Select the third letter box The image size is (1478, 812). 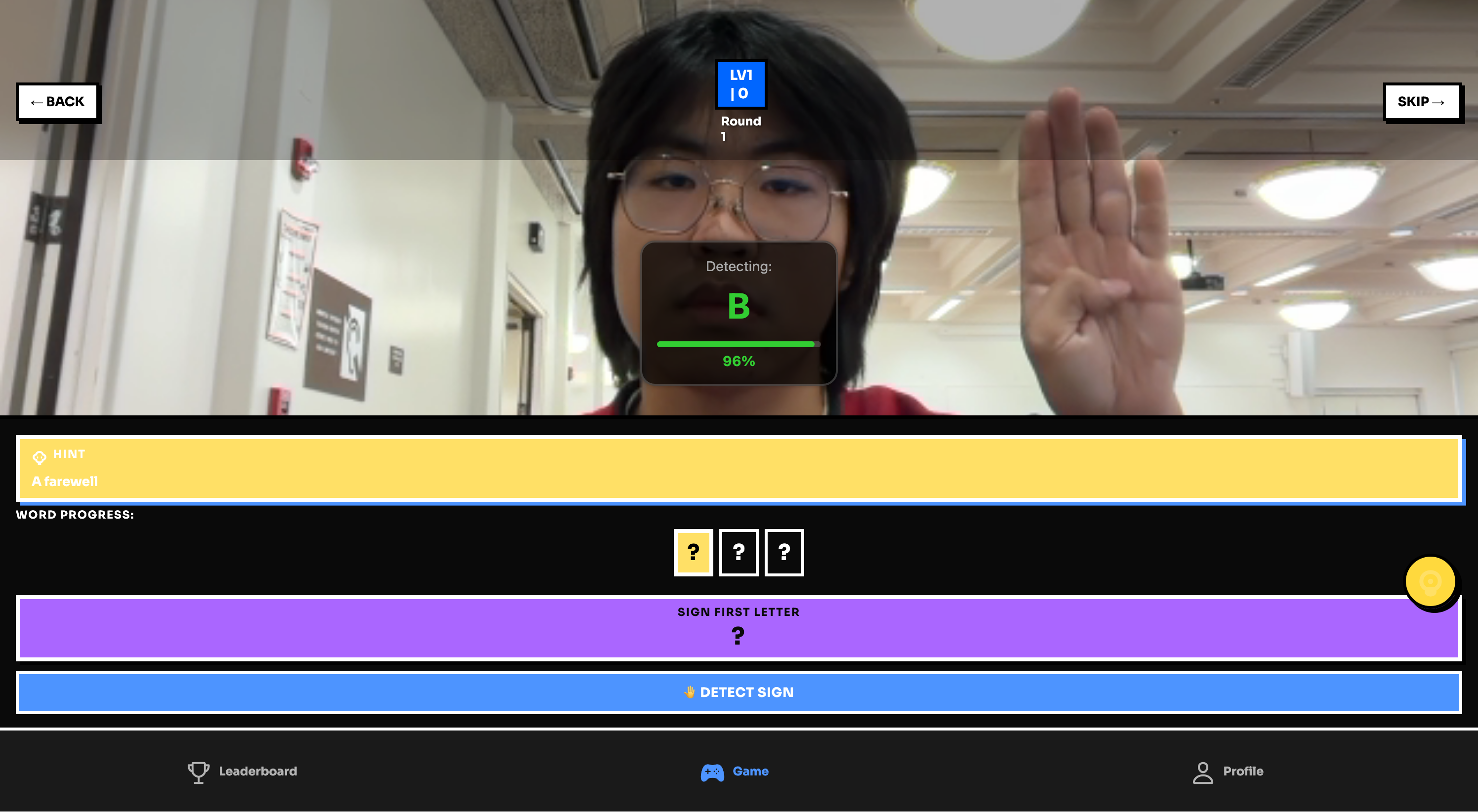(x=784, y=552)
